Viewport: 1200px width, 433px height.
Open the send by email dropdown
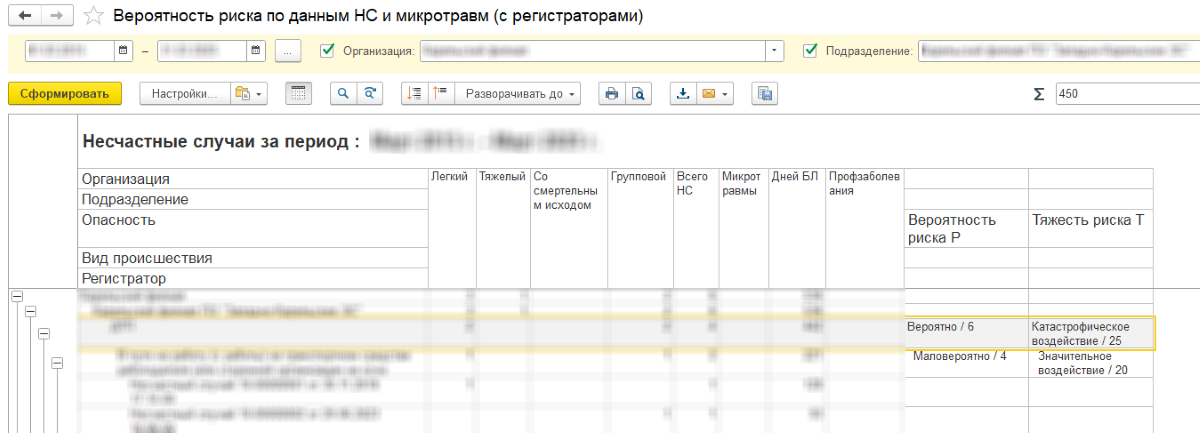coord(715,94)
